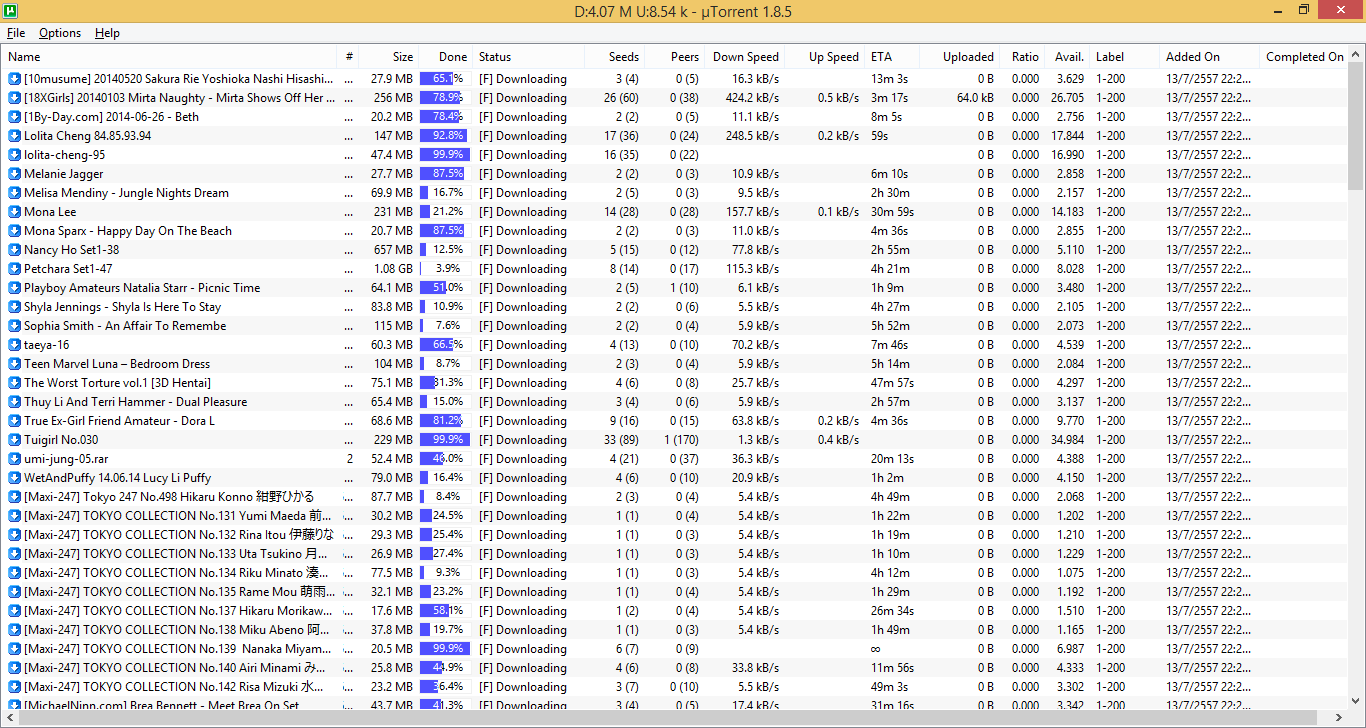
Task: Select the status icon beside Tokyo 247 No.498
Action: [x=15, y=497]
